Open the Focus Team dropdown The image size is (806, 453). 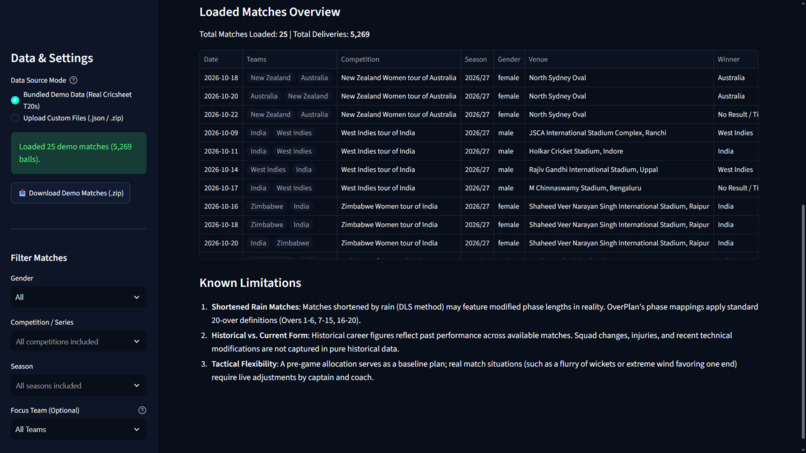[78, 429]
